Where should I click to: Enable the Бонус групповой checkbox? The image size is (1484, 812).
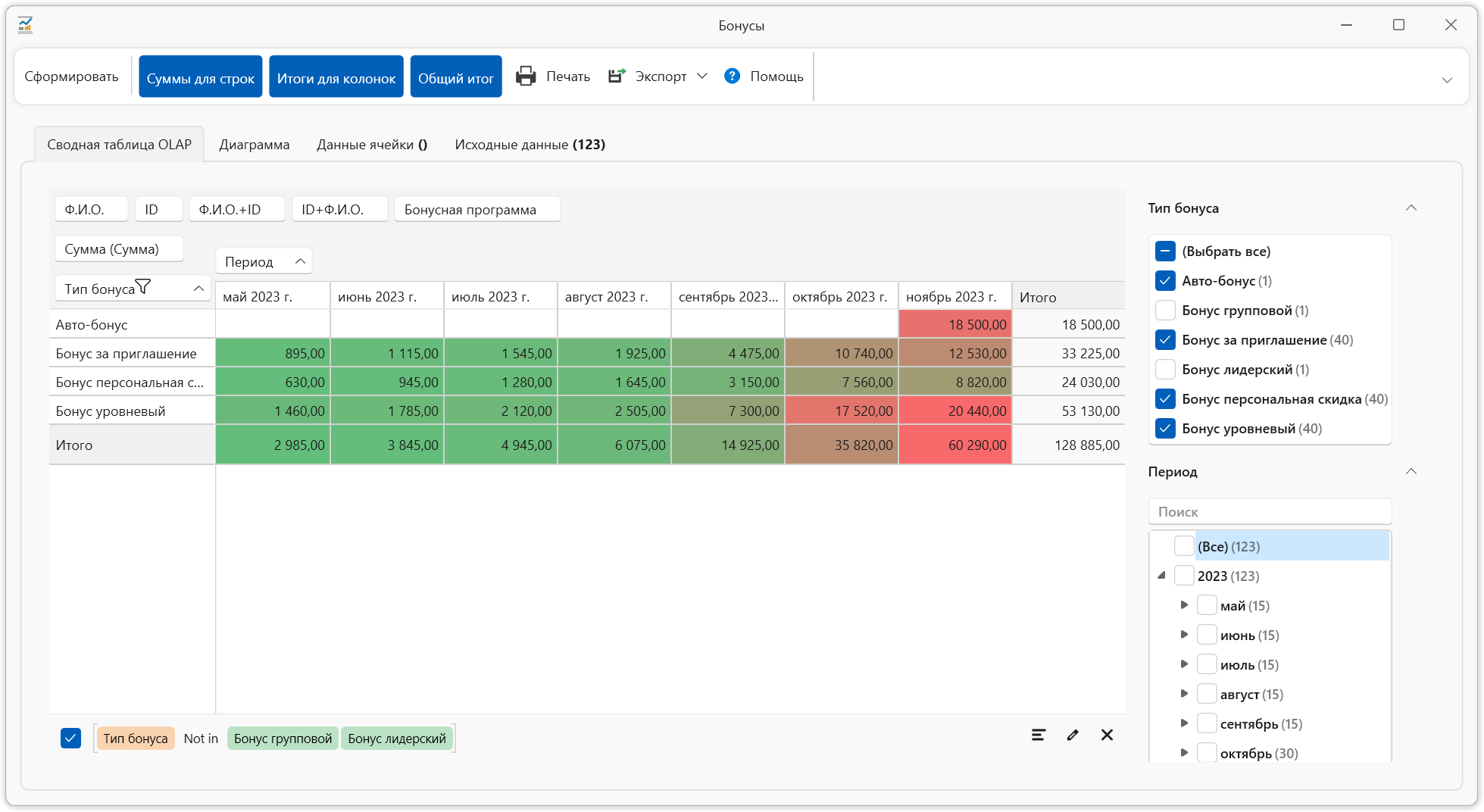(x=1165, y=311)
